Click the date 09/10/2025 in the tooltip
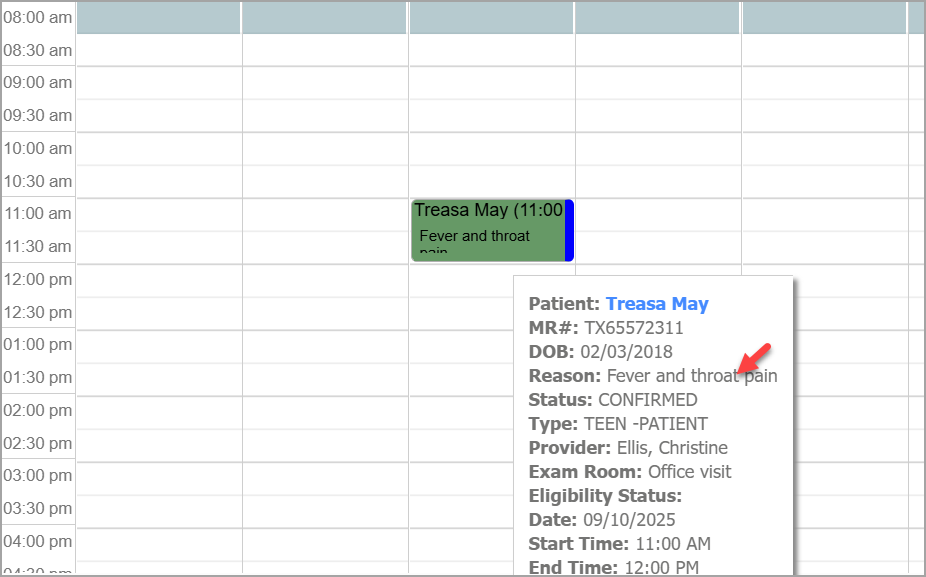This screenshot has width=926, height=577. click(x=628, y=520)
